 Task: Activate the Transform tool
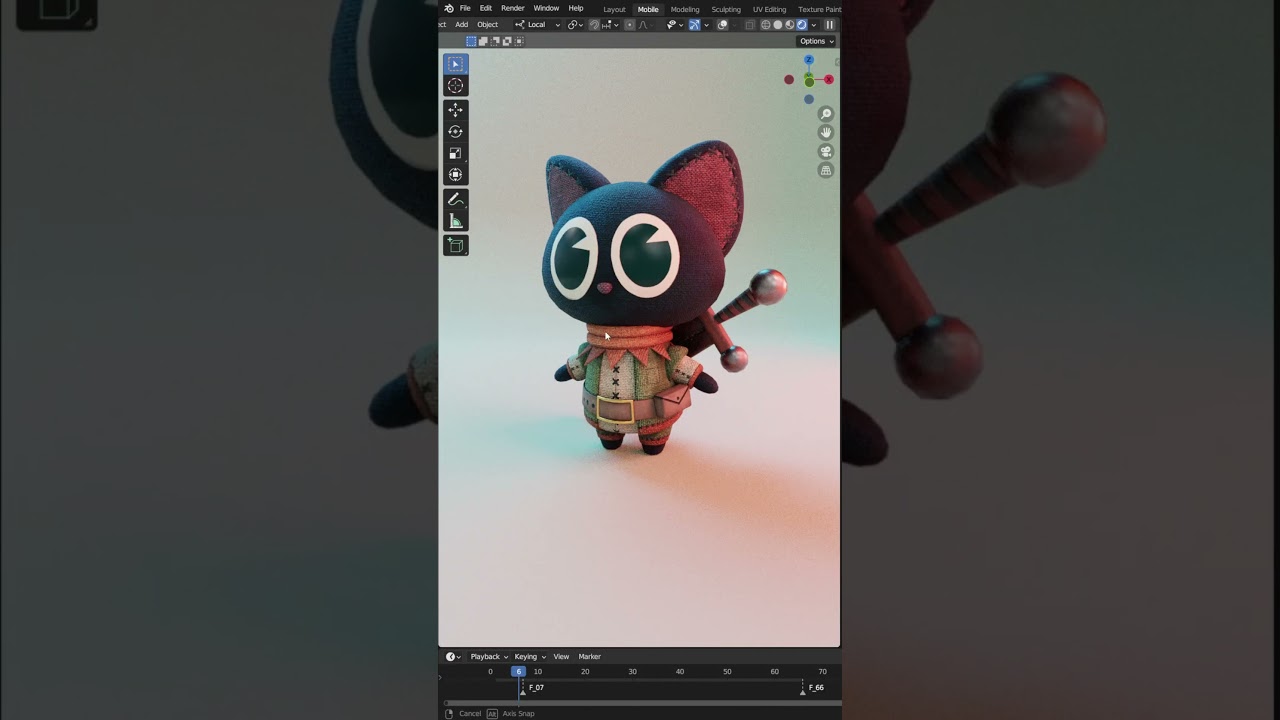tap(455, 175)
